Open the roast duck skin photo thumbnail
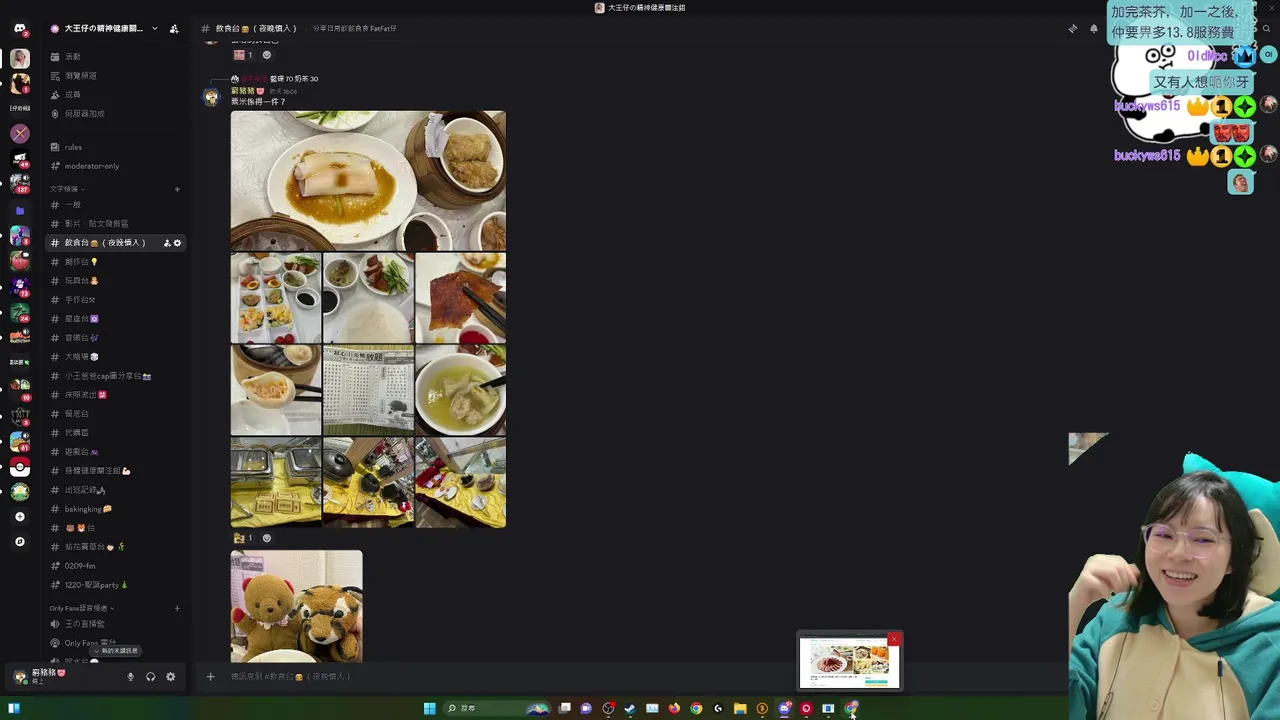Screen dimensions: 1280x720 click(x=460, y=298)
